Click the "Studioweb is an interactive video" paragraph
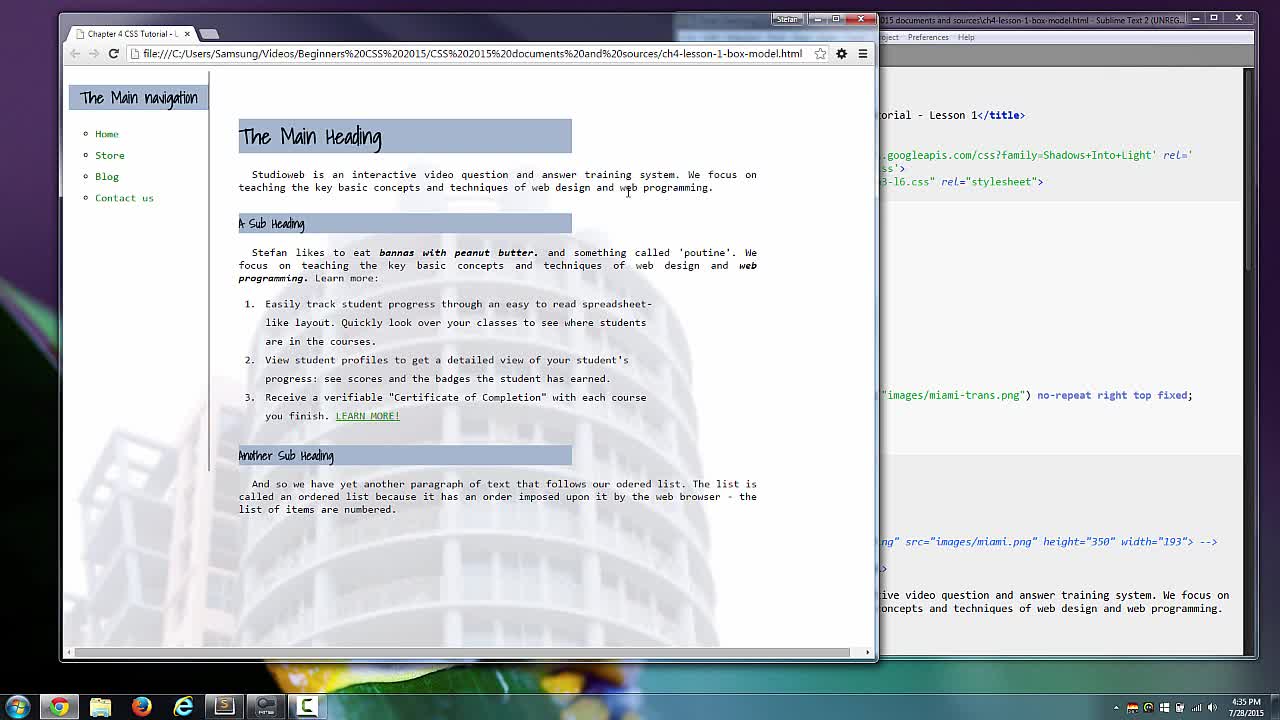 click(497, 181)
